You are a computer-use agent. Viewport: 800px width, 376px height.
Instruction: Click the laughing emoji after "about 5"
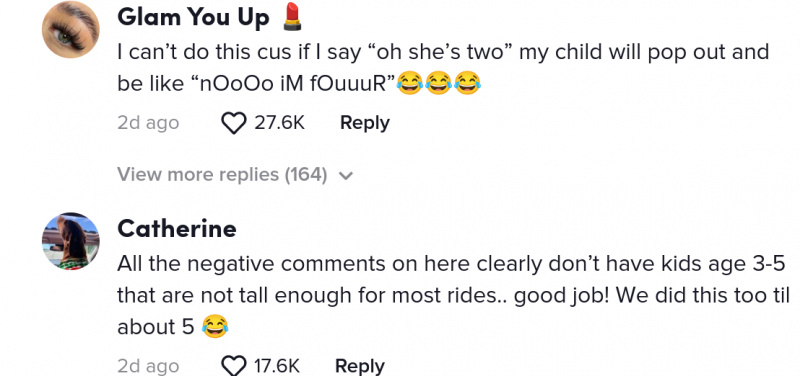[x=215, y=326]
